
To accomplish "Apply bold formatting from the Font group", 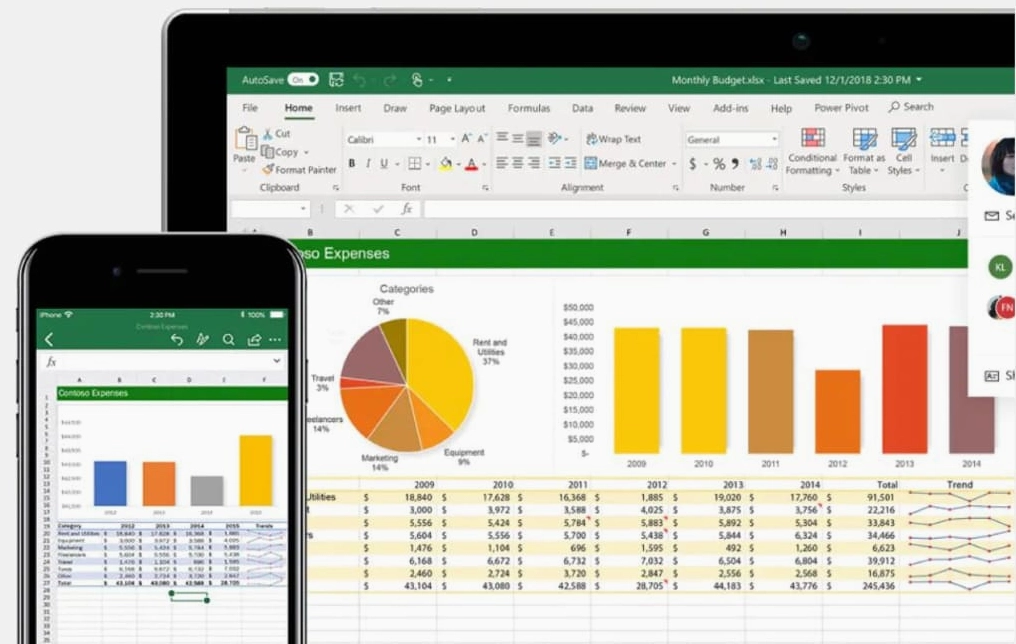I will click(x=353, y=163).
